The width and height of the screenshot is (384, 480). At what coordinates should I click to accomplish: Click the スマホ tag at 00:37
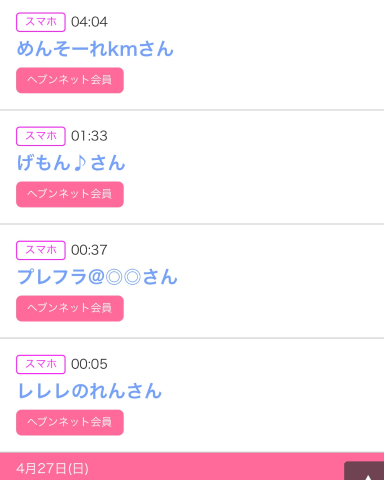click(x=41, y=250)
